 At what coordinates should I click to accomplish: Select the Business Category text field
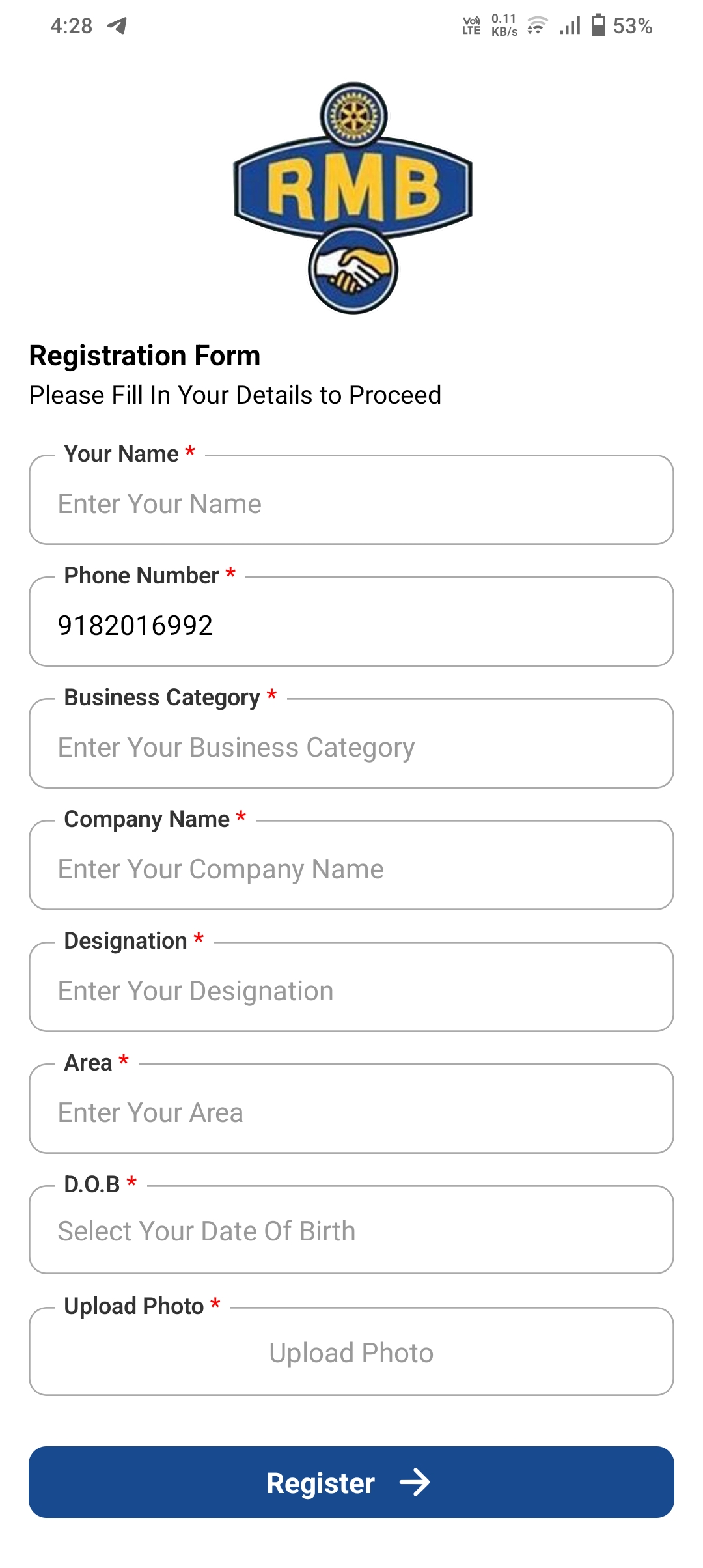[351, 747]
